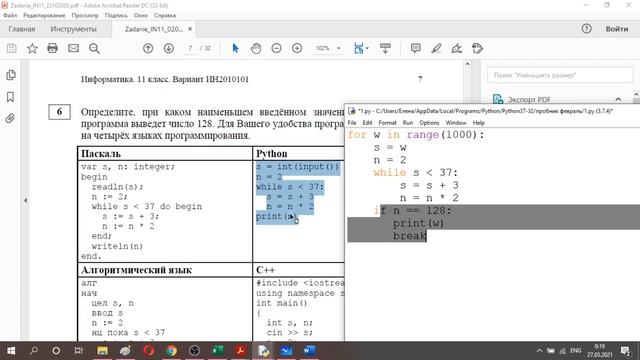
Task: Click the envelope email icon
Action: [73, 49]
